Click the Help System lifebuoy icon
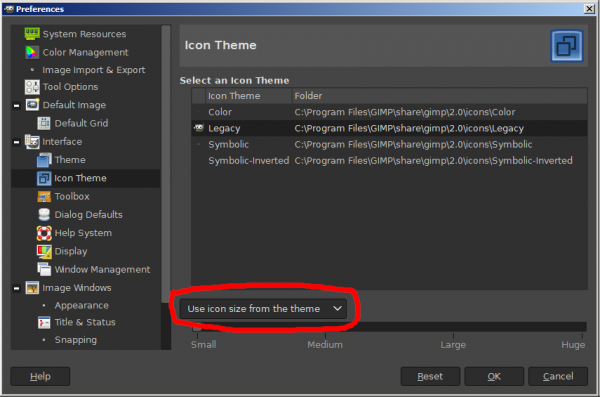 pyautogui.click(x=44, y=233)
